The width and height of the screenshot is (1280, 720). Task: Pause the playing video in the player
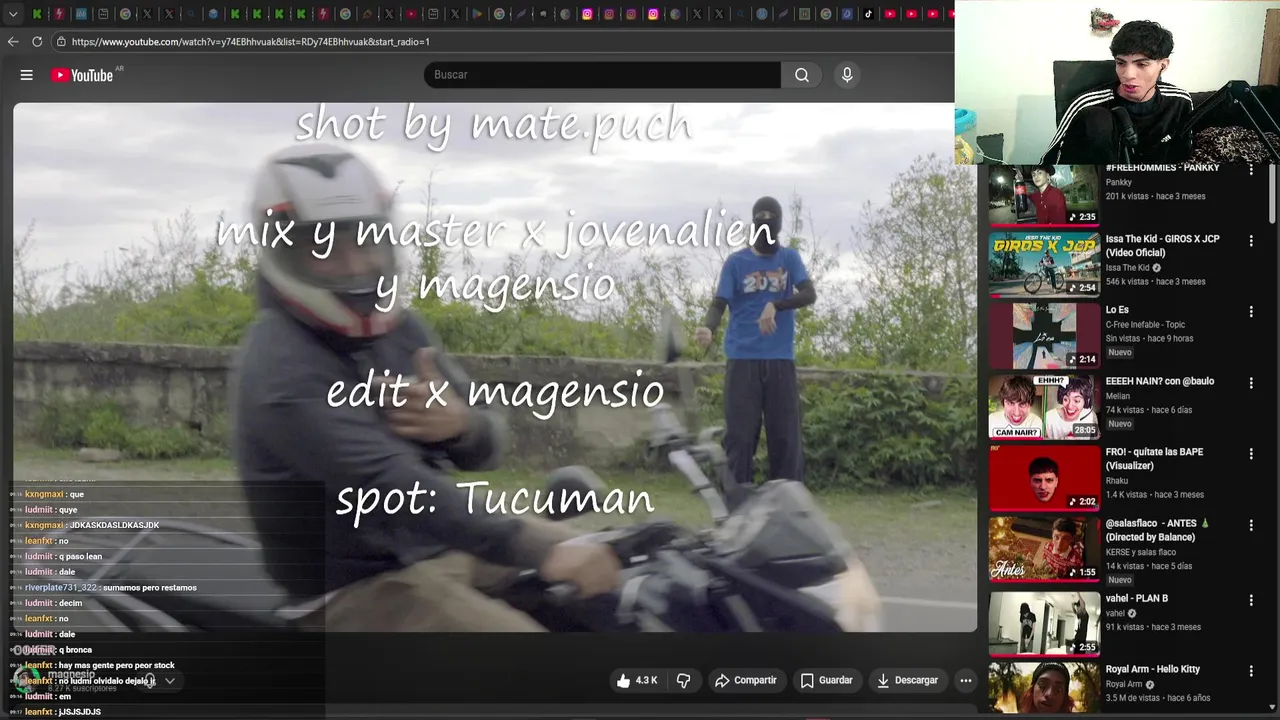tap(495, 367)
